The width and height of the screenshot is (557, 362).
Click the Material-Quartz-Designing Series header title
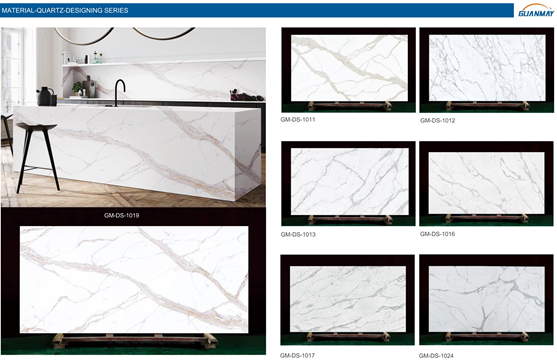(65, 11)
